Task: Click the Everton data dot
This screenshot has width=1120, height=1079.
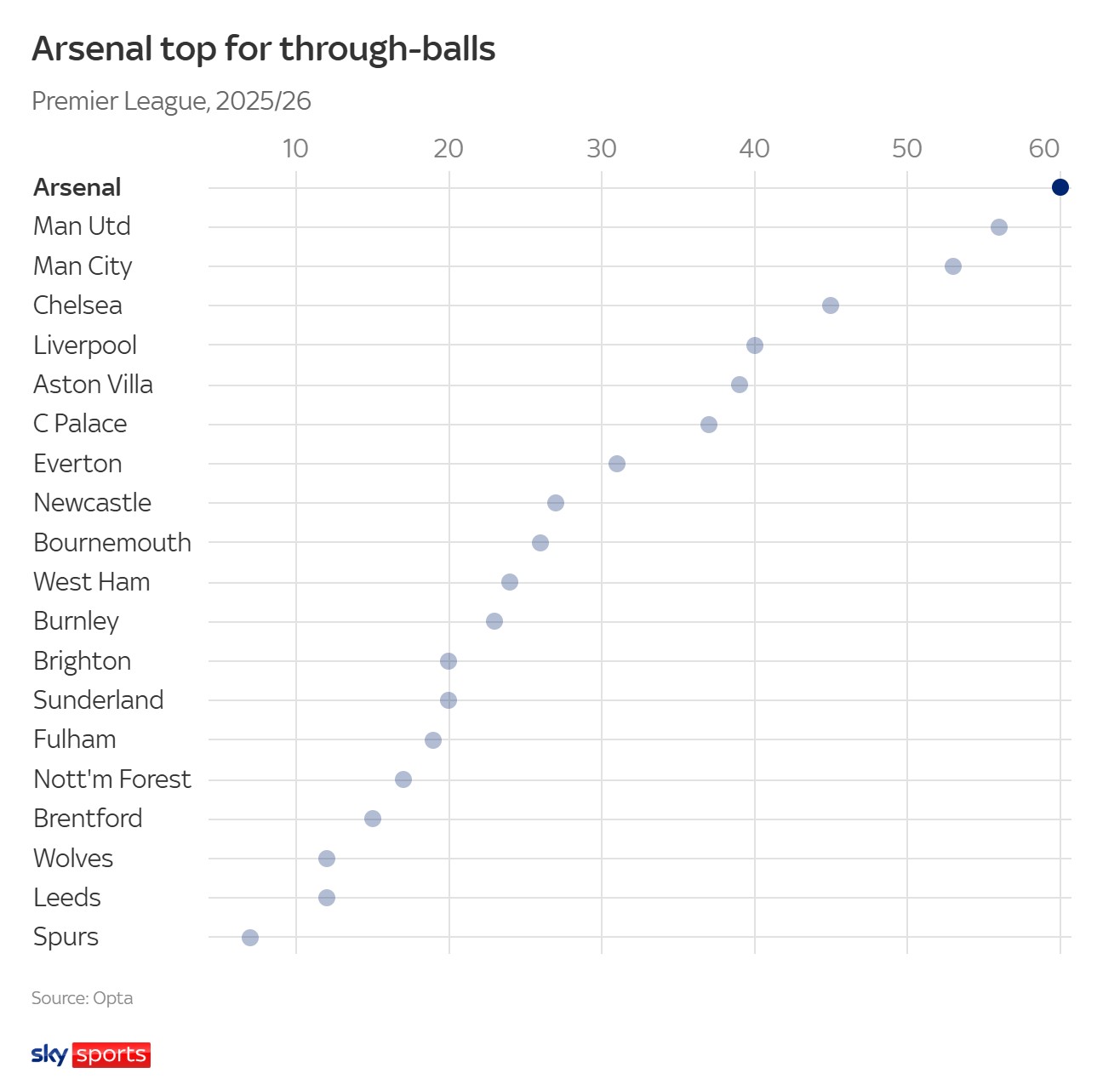Action: [616, 464]
